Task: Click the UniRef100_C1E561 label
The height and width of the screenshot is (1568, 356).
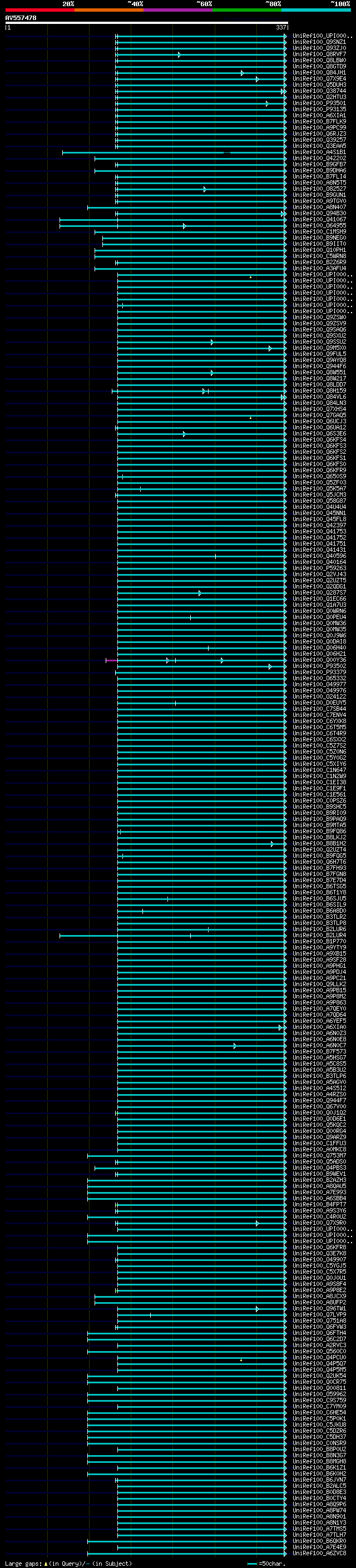Action: point(319,794)
